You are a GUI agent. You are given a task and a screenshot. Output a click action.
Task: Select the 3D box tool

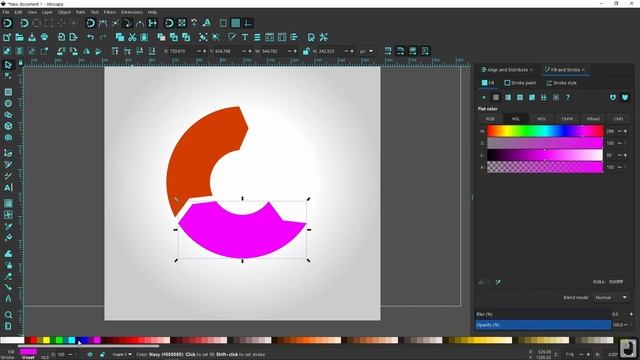coord(8,126)
